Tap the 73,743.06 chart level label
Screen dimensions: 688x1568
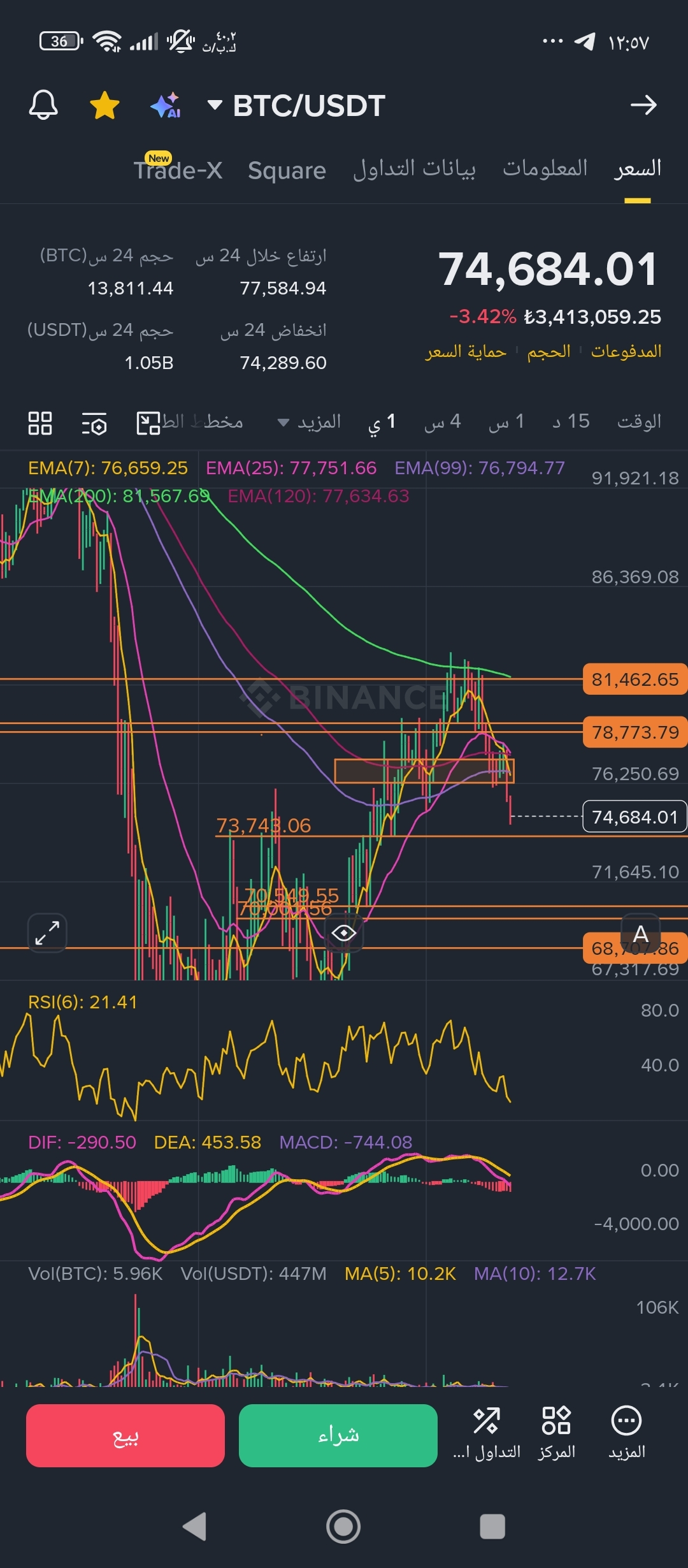tap(264, 825)
